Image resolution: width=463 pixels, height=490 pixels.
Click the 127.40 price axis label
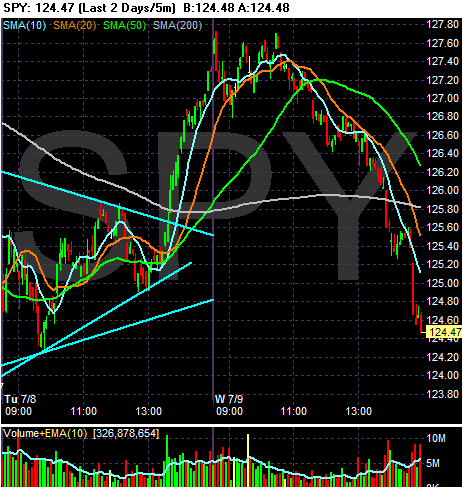click(x=442, y=61)
